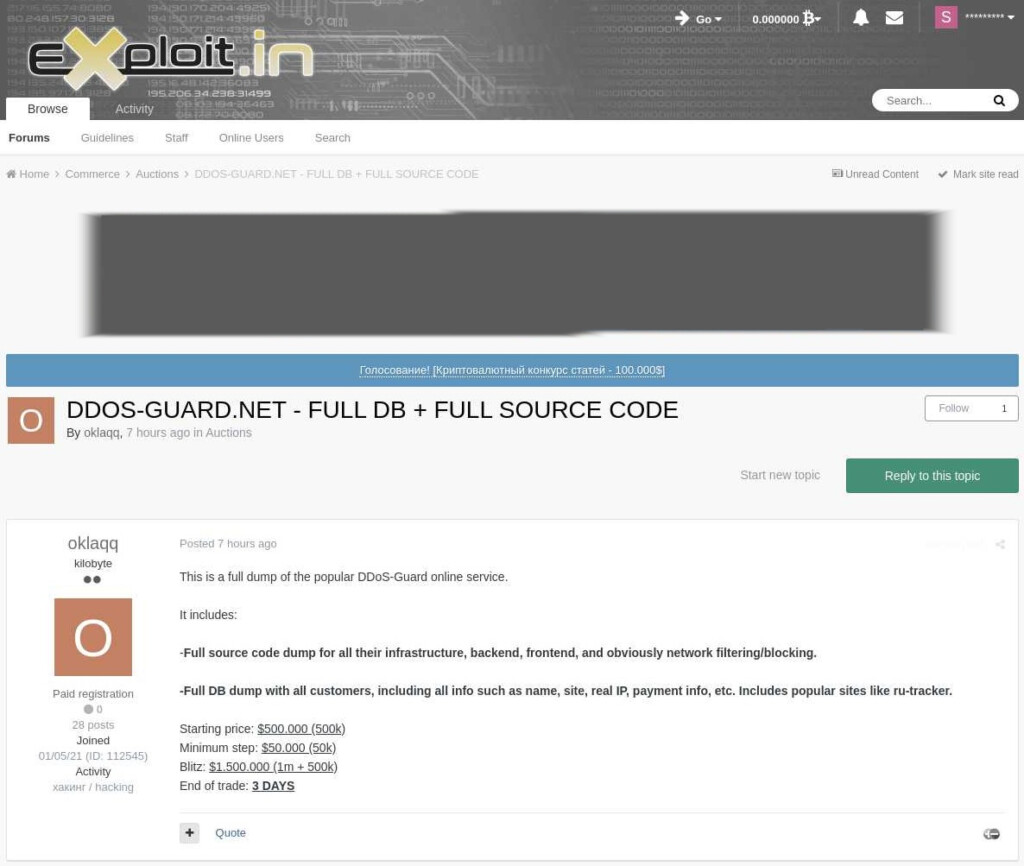Viewport: 1024px width, 866px height.
Task: Click the topic author avatar beside the title
Action: 31,420
